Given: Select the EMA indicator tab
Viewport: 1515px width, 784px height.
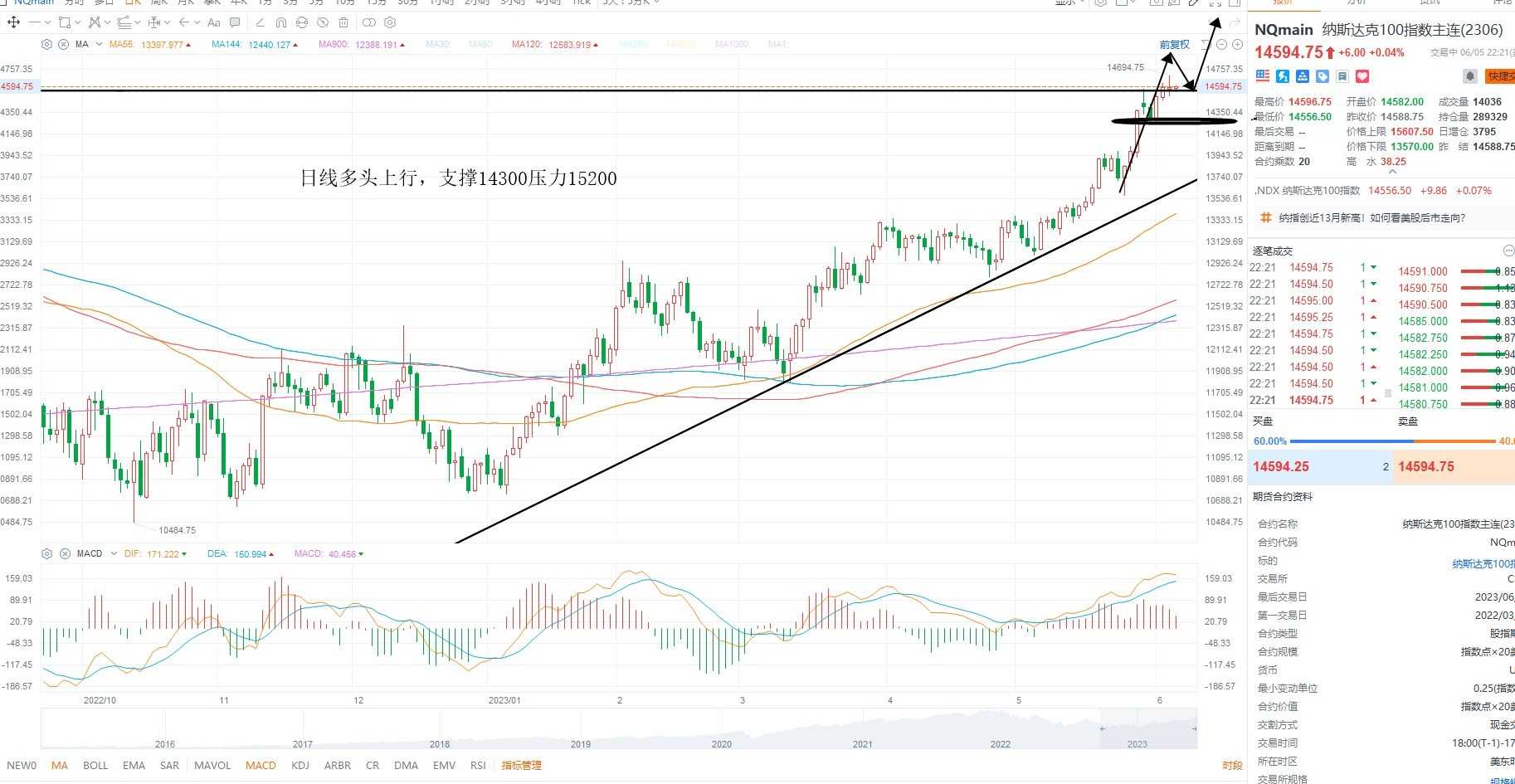Looking at the screenshot, I should [x=134, y=765].
